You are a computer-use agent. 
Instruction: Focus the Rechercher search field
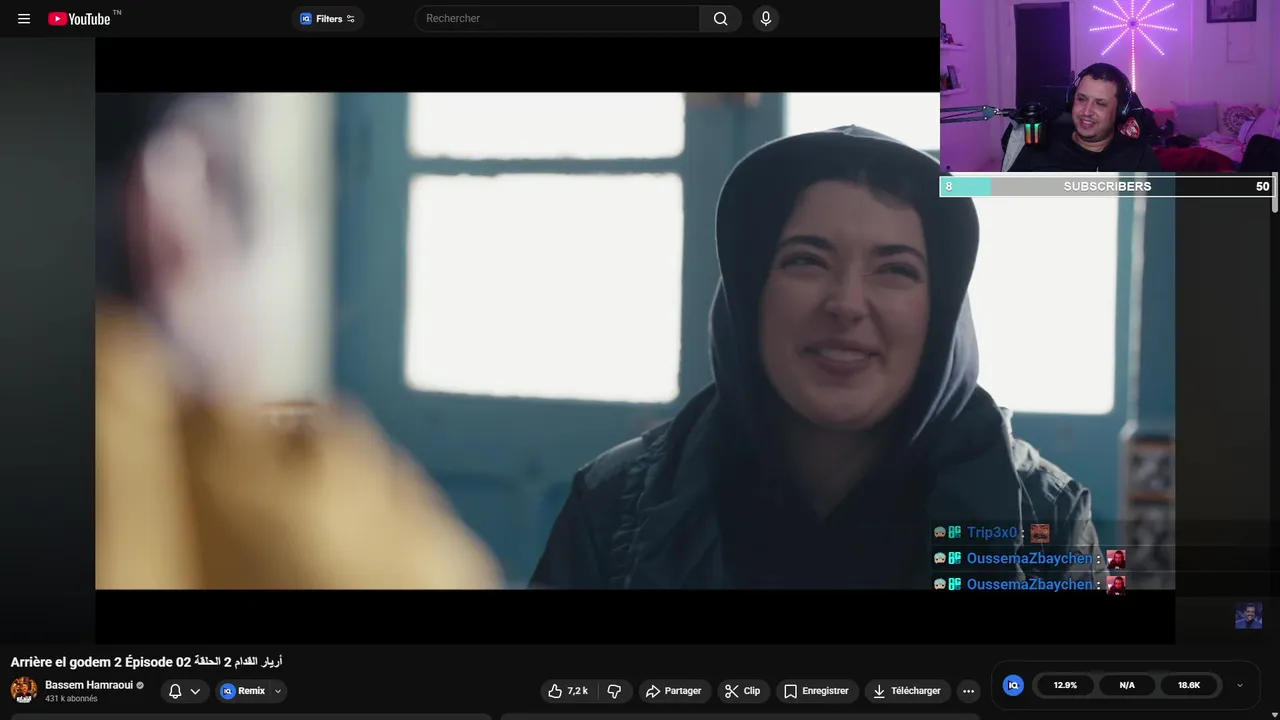[x=558, y=18]
